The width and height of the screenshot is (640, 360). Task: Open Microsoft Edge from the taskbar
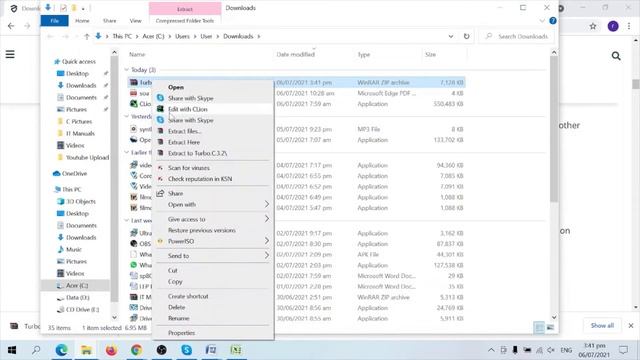62,350
